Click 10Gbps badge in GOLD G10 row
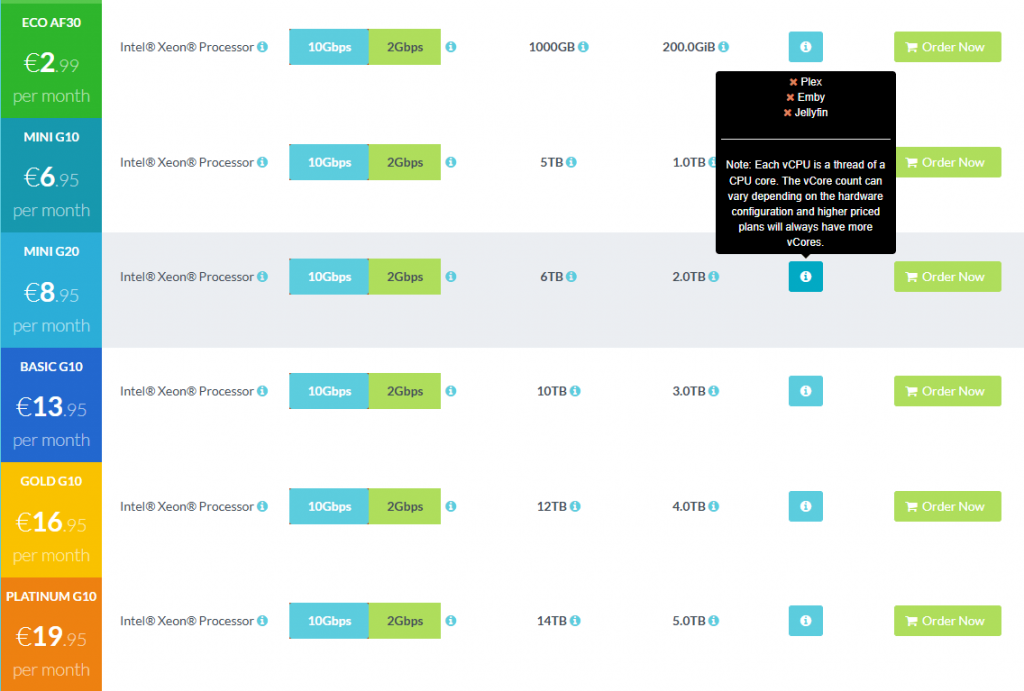The width and height of the screenshot is (1024, 691). (x=329, y=506)
